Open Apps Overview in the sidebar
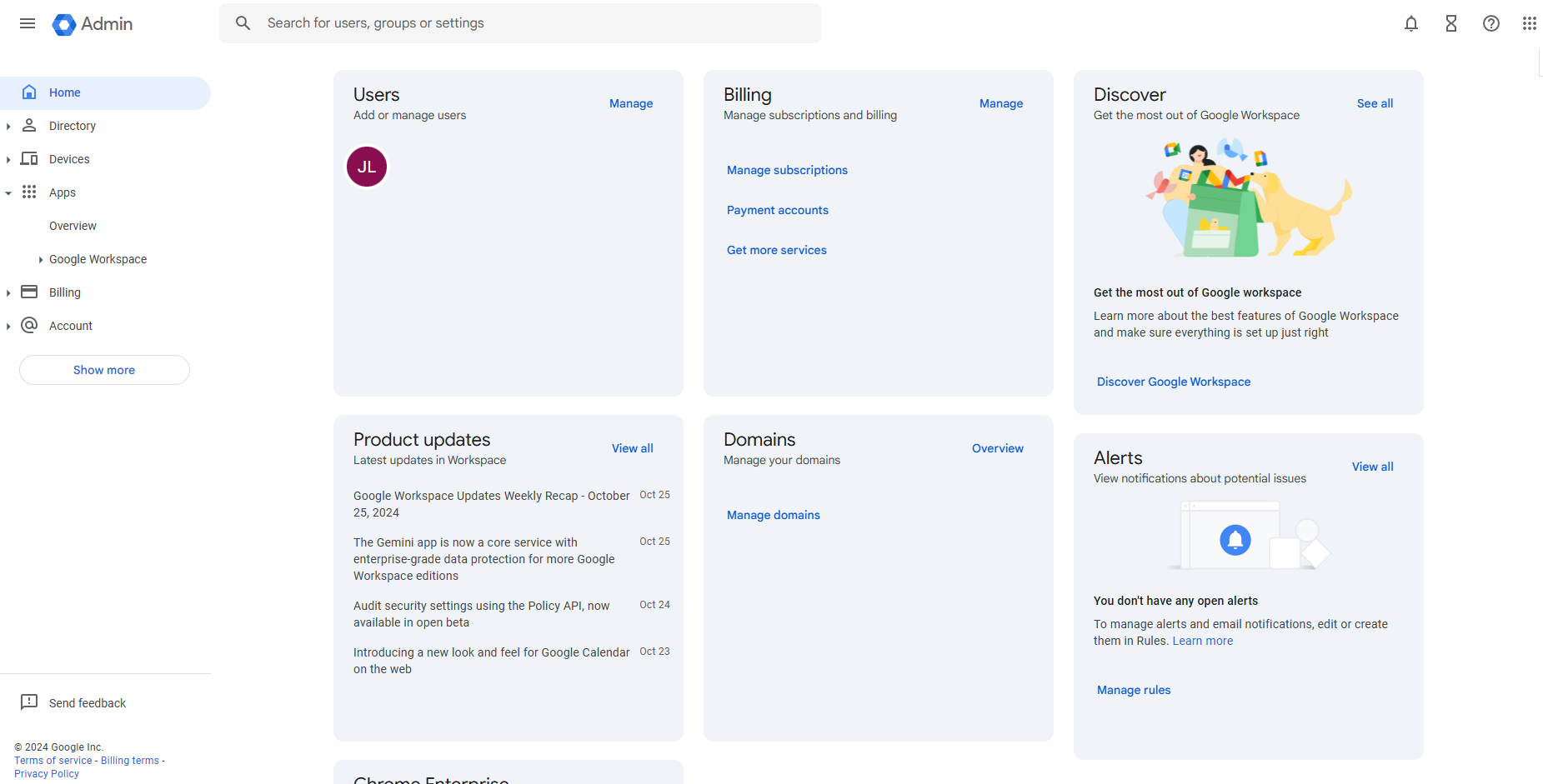The width and height of the screenshot is (1543, 784). 73,226
